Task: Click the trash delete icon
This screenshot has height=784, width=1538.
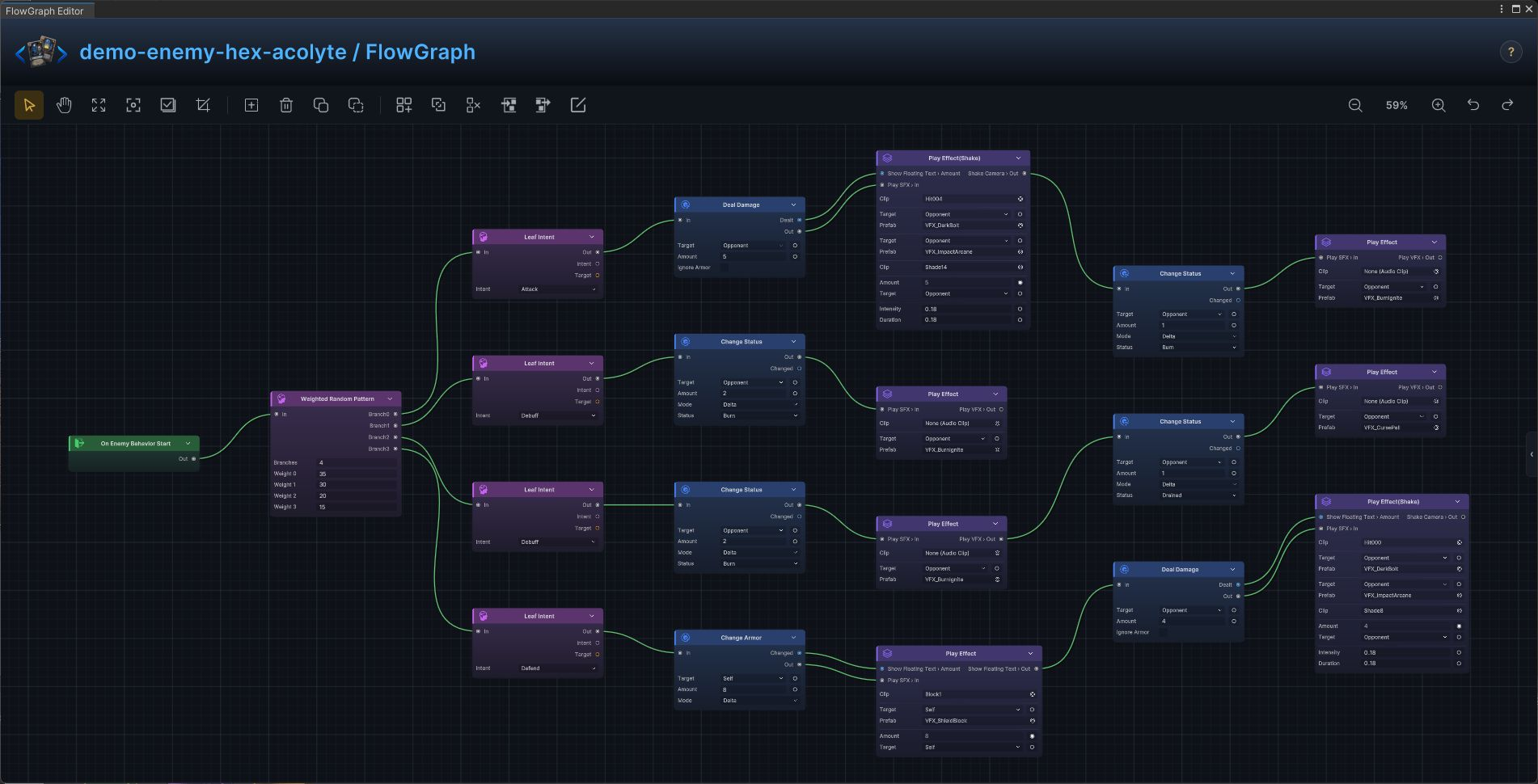Action: (286, 105)
